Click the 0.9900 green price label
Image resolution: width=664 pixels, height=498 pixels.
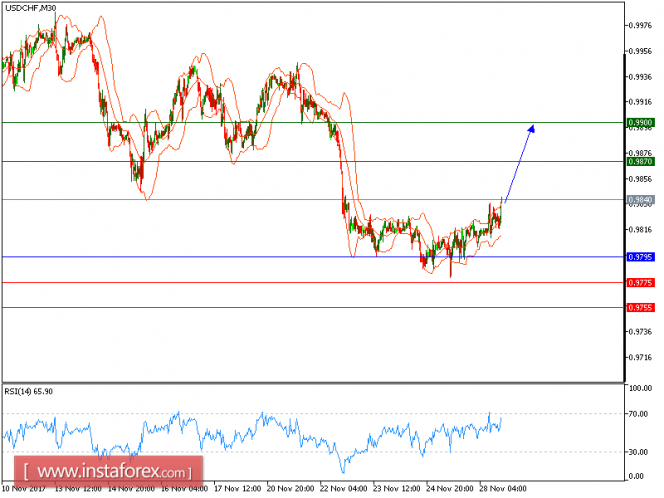click(640, 123)
